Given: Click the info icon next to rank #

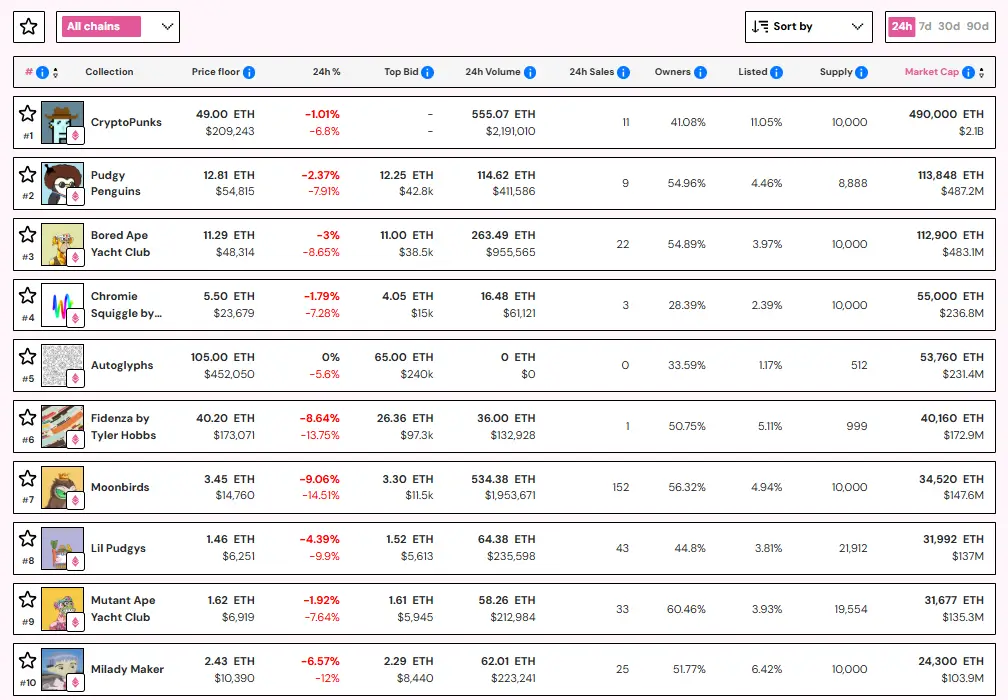Looking at the screenshot, I should 42,73.
